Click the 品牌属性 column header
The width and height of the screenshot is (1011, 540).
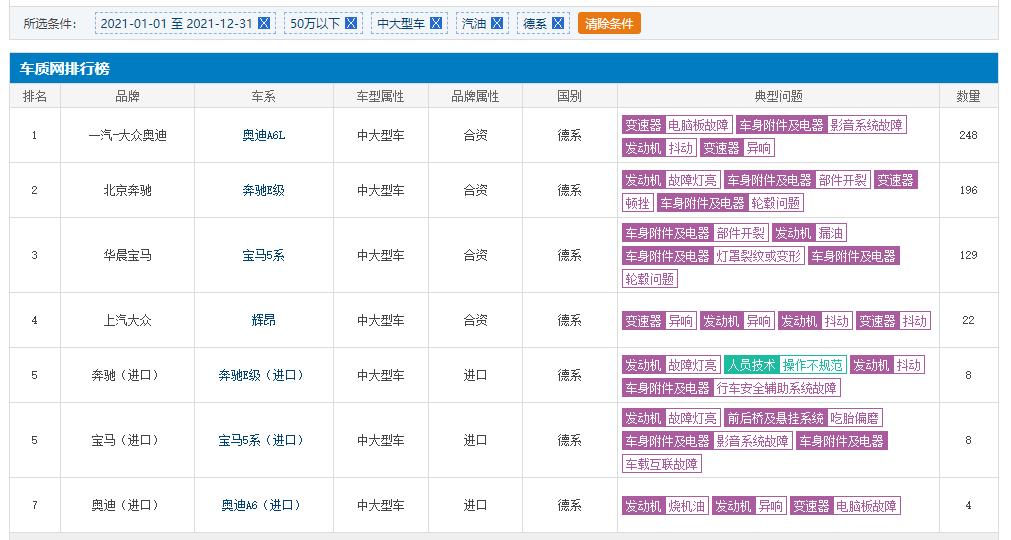pos(475,96)
